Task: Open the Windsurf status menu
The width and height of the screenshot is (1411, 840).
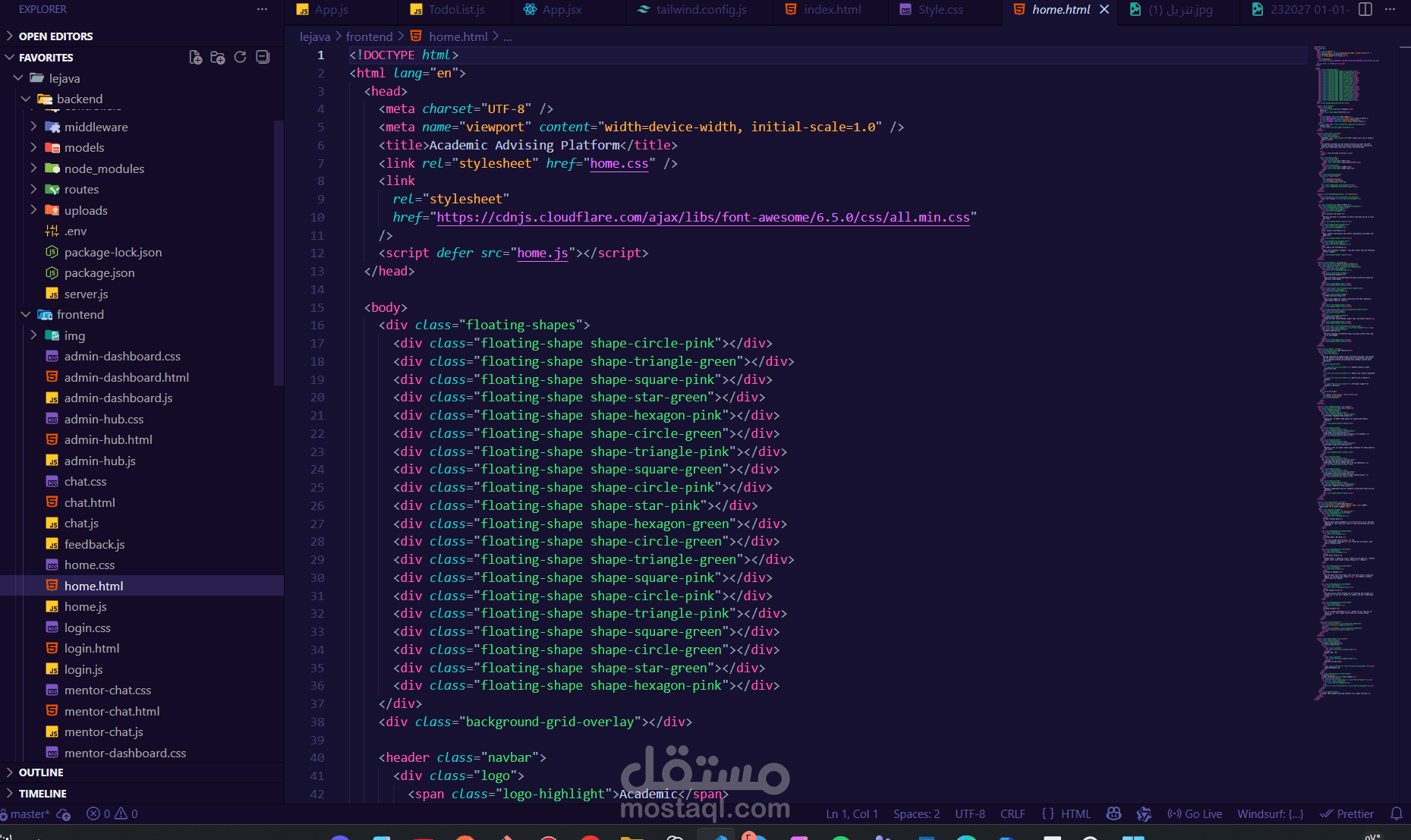Action: pyautogui.click(x=1271, y=814)
